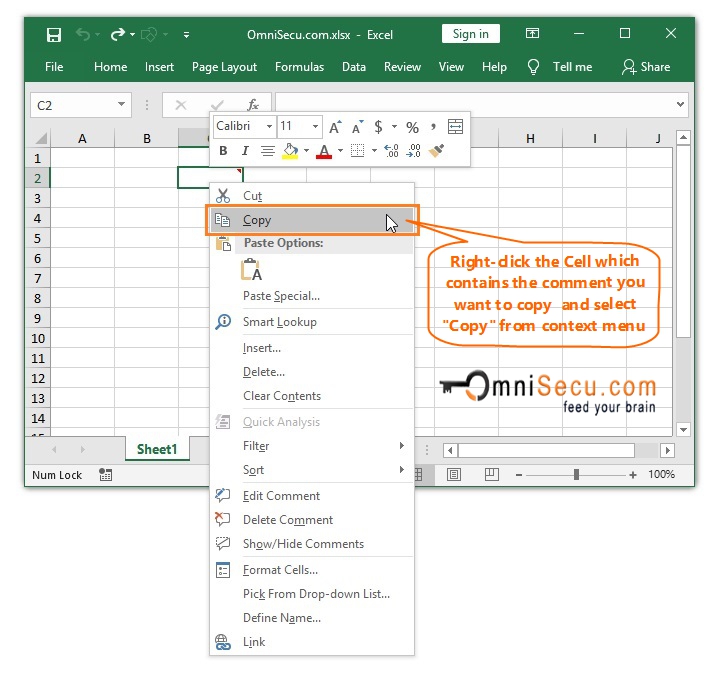
Task: Open the Review ribbon tab
Action: coord(402,67)
